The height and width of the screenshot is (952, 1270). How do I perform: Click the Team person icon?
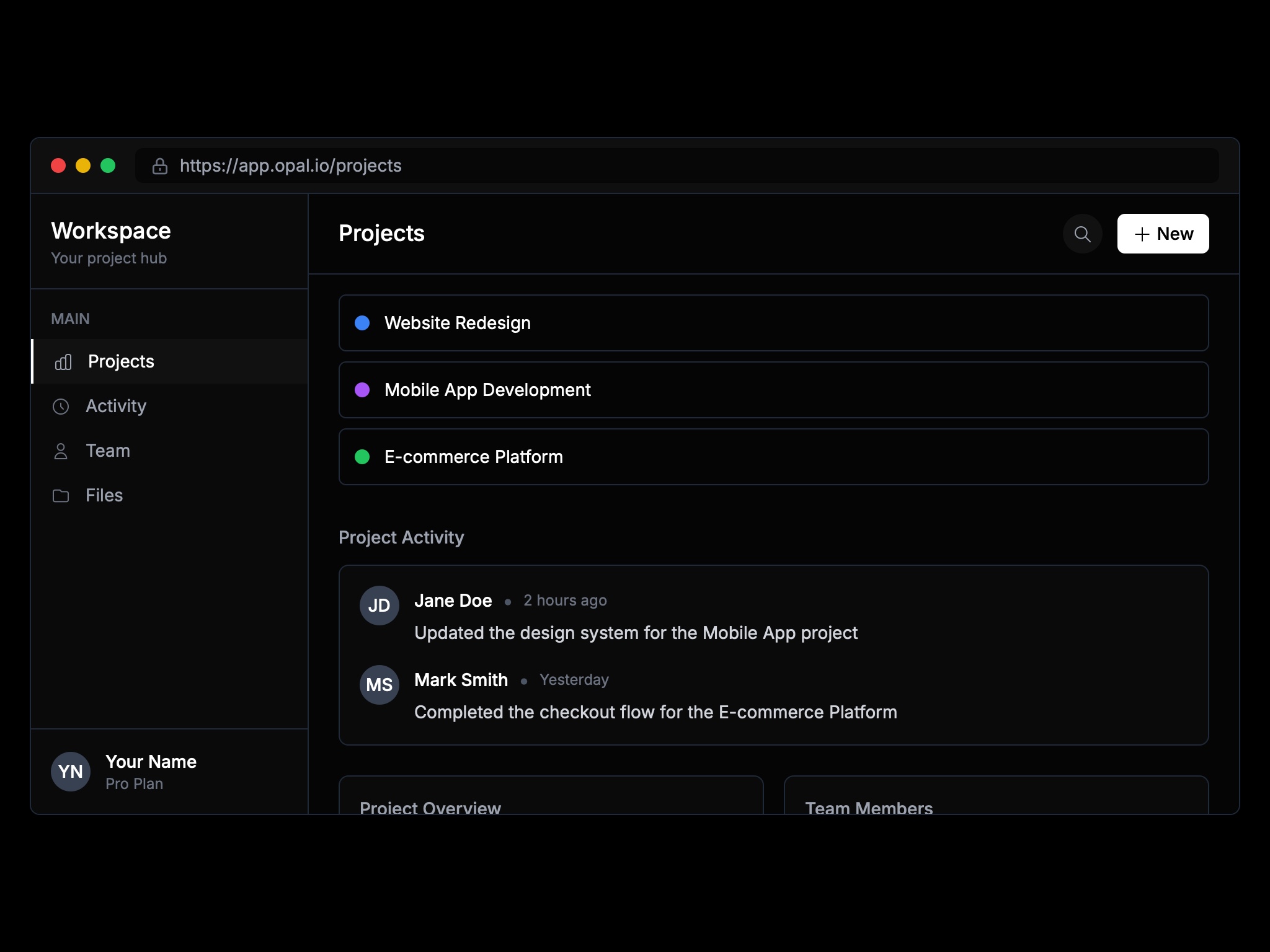pos(61,451)
